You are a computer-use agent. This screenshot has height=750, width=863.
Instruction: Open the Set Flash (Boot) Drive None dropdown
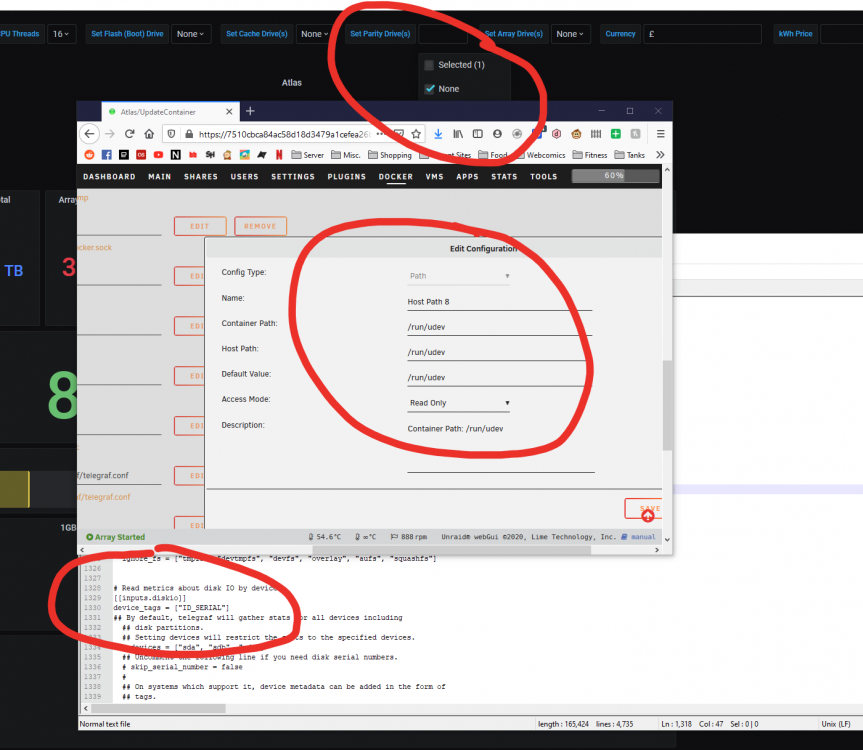click(x=191, y=34)
